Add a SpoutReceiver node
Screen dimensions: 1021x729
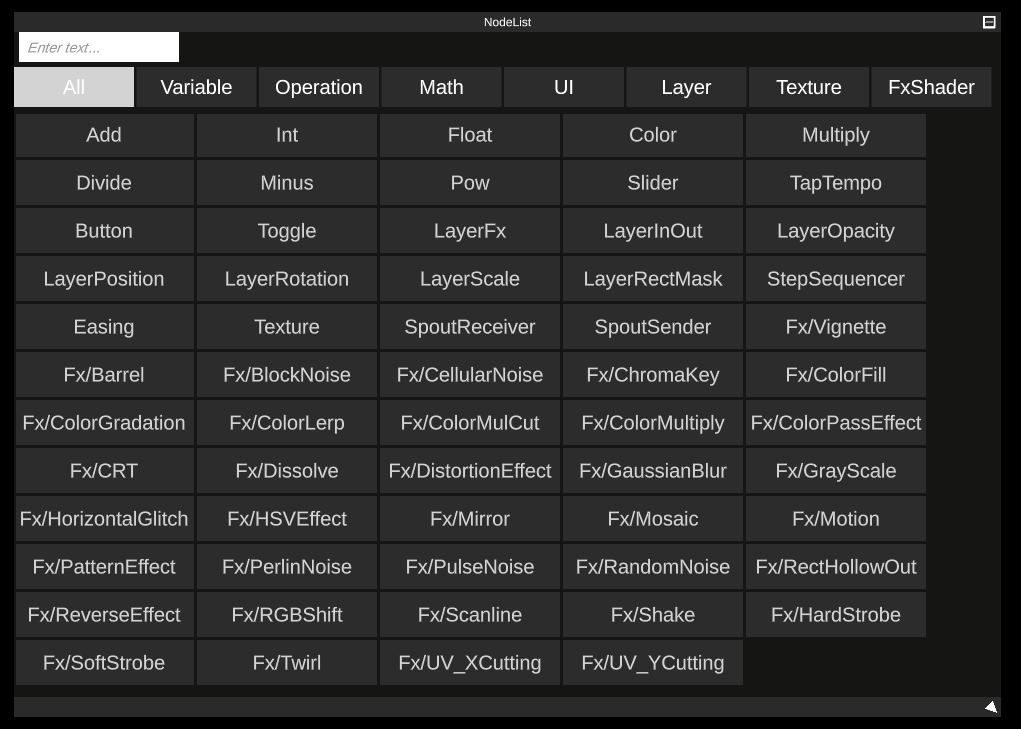pyautogui.click(x=469, y=327)
